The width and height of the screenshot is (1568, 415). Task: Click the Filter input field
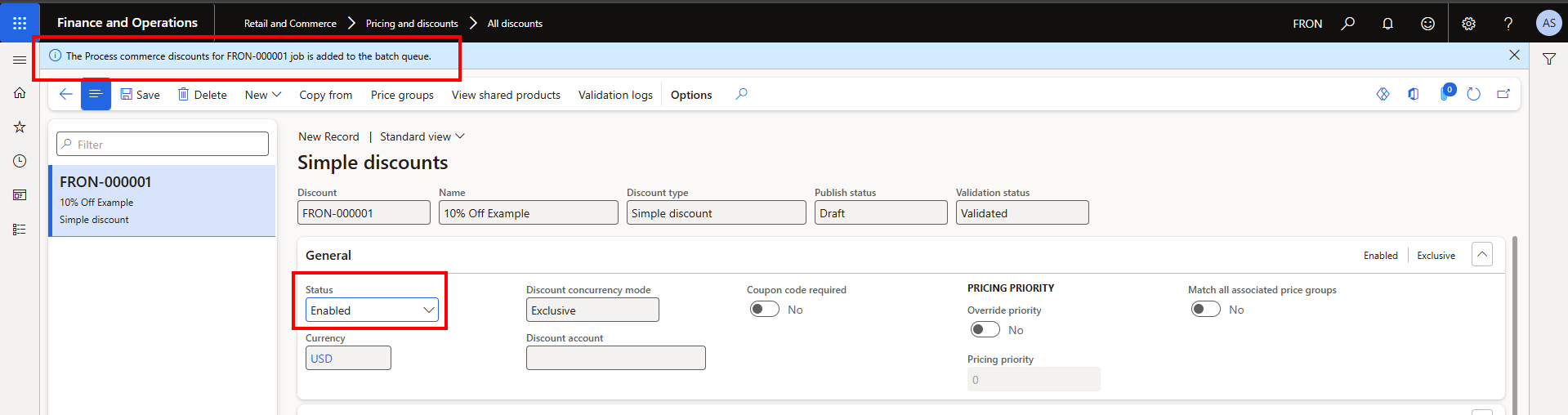click(163, 145)
